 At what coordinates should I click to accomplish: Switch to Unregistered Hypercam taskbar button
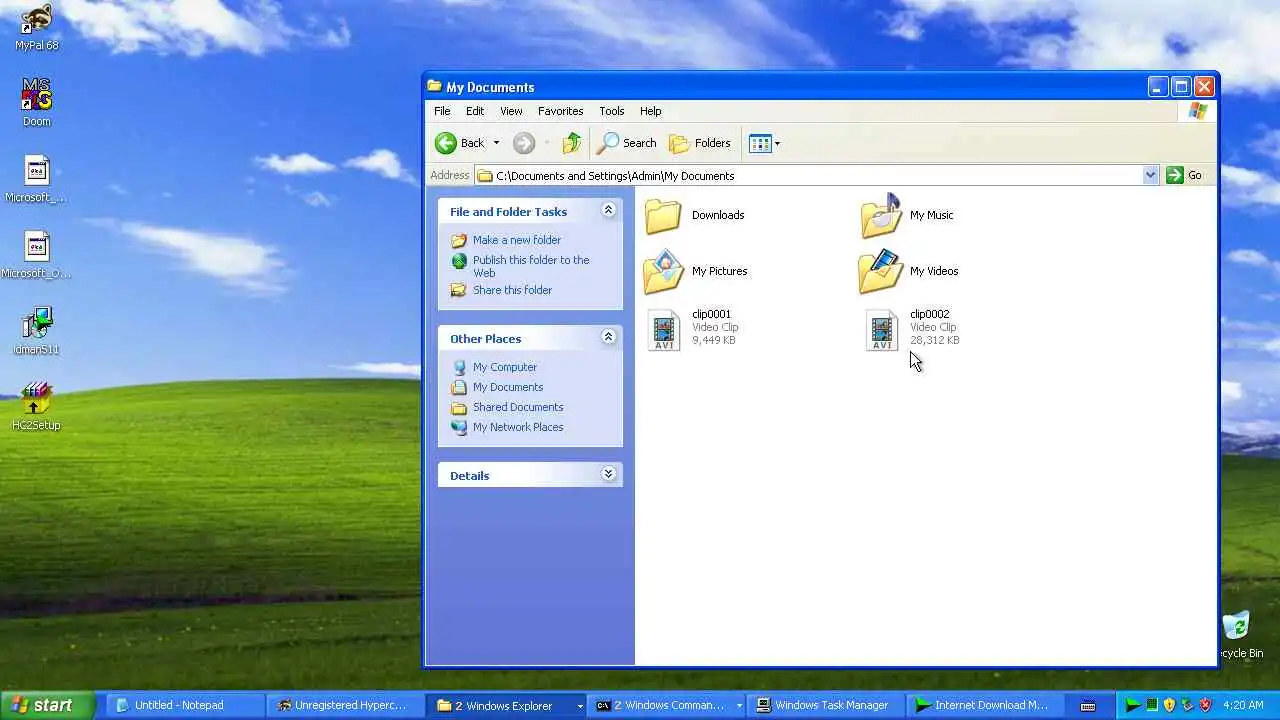[x=345, y=705]
